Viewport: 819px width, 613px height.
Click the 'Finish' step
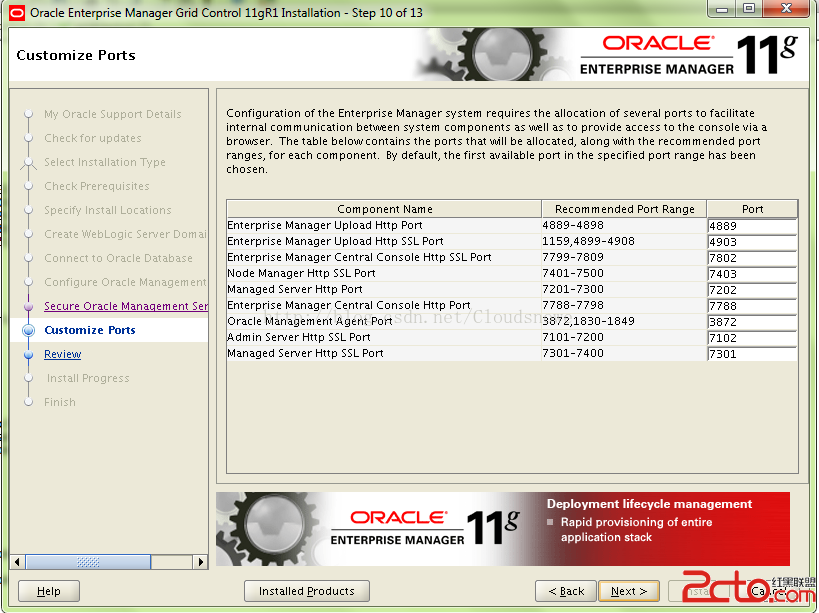point(60,402)
